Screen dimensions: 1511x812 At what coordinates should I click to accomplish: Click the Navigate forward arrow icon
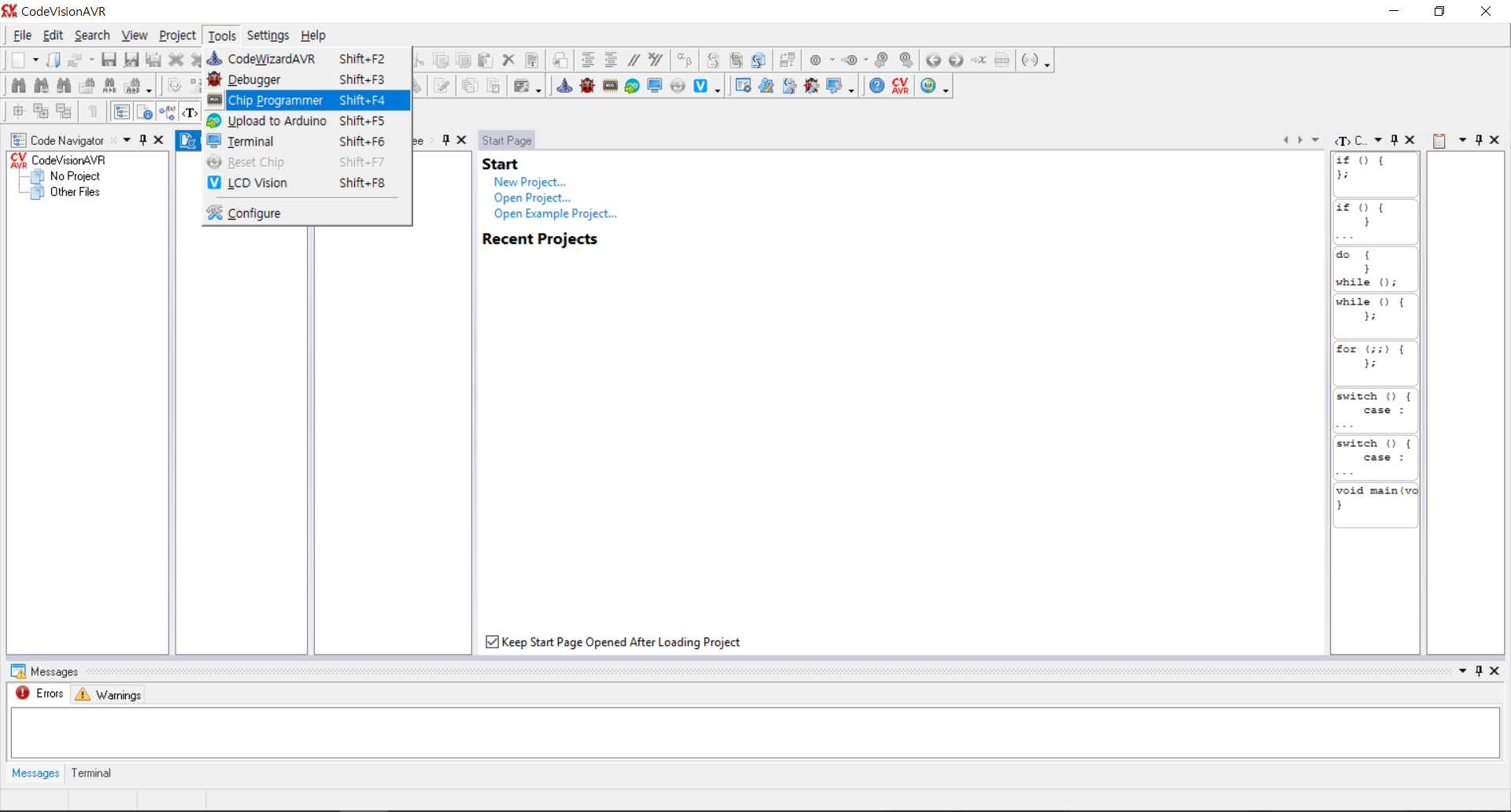coord(956,60)
